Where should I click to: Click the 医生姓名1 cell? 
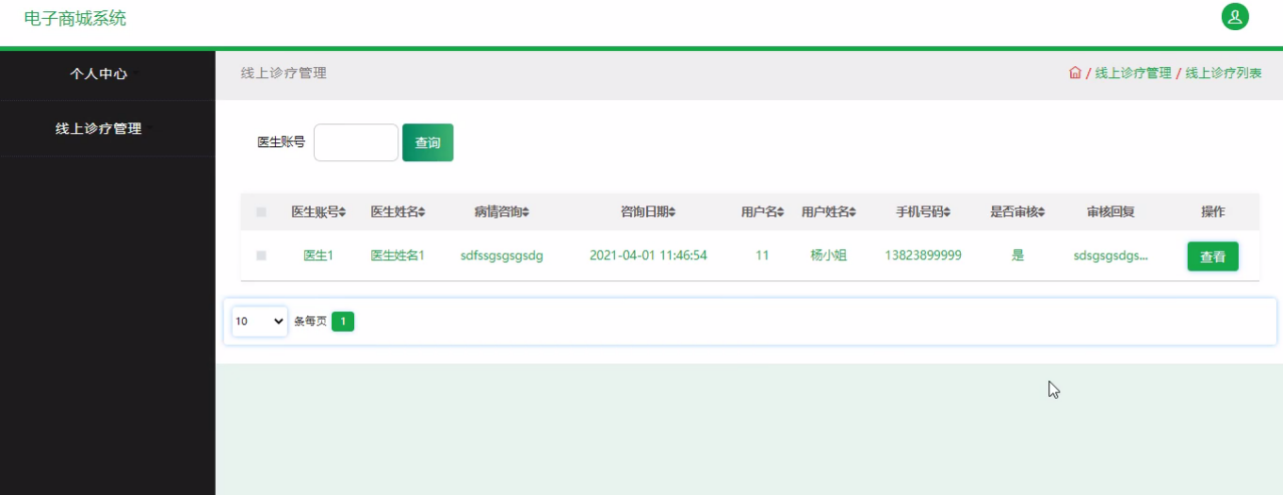(398, 256)
